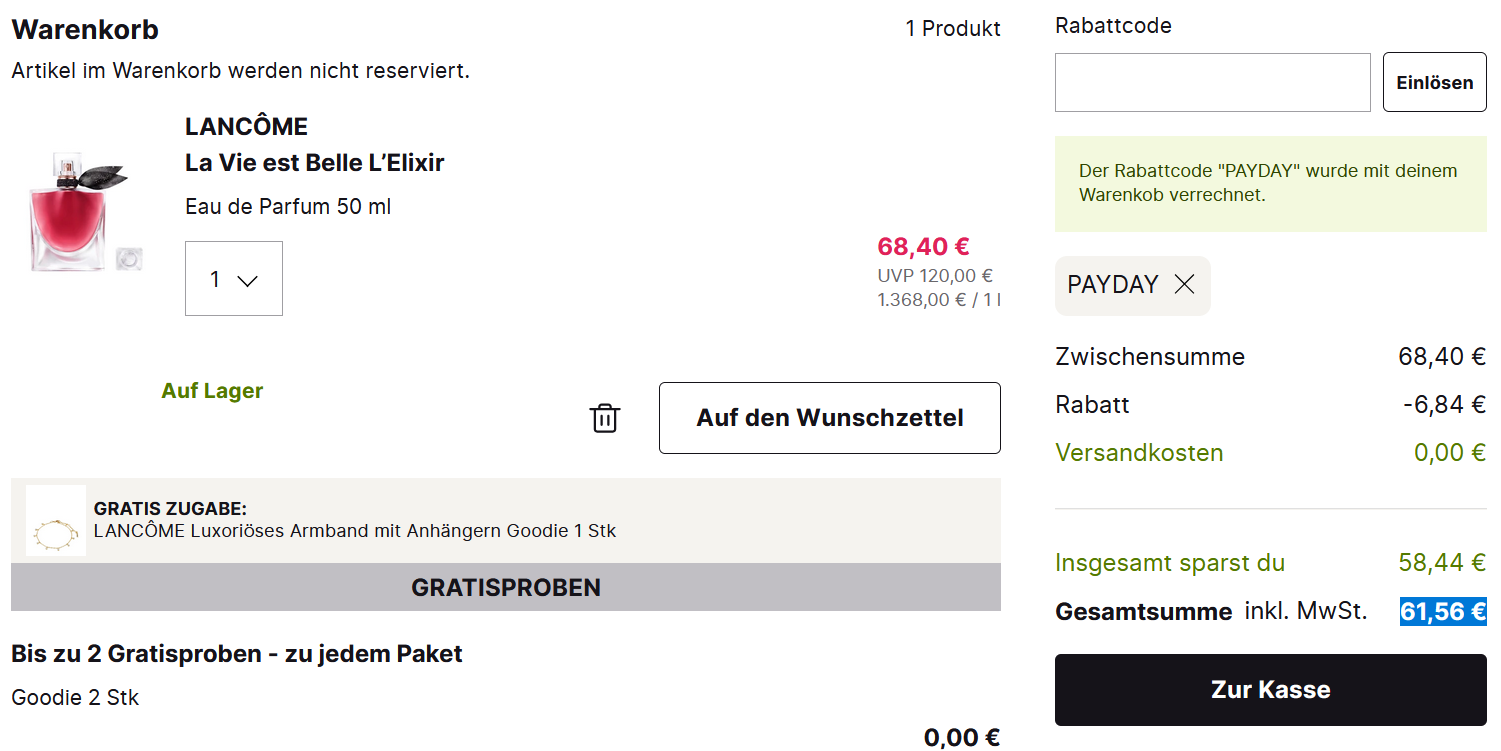Click the Goodie 2 Stk entry
Screen dimensions: 1501x751
75,698
